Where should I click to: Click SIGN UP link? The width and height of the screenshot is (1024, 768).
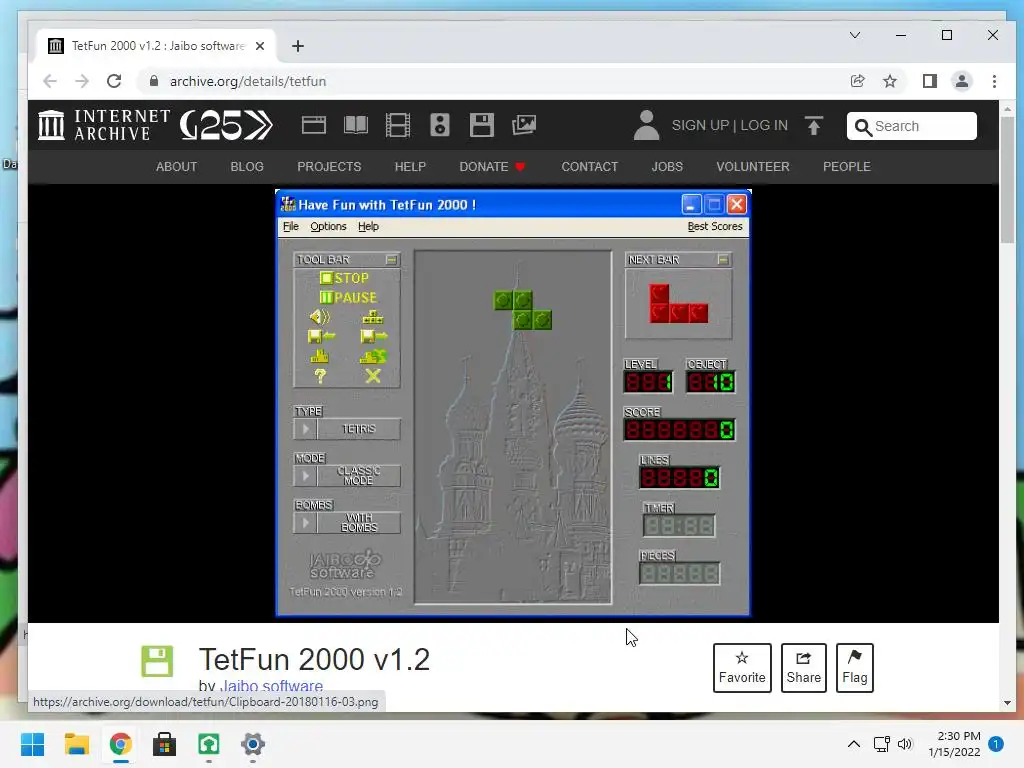(700, 125)
